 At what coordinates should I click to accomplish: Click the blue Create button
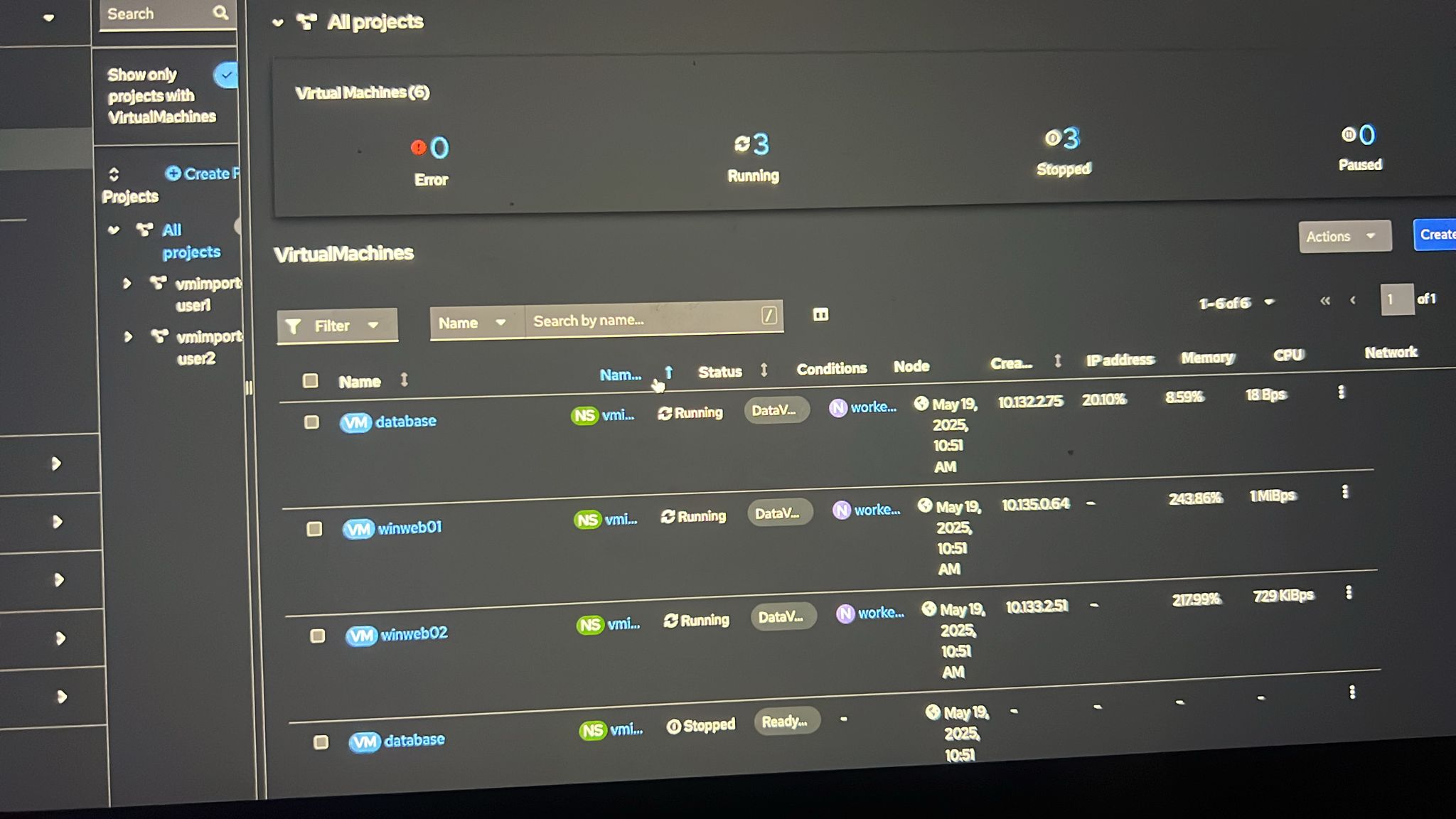tap(1435, 235)
